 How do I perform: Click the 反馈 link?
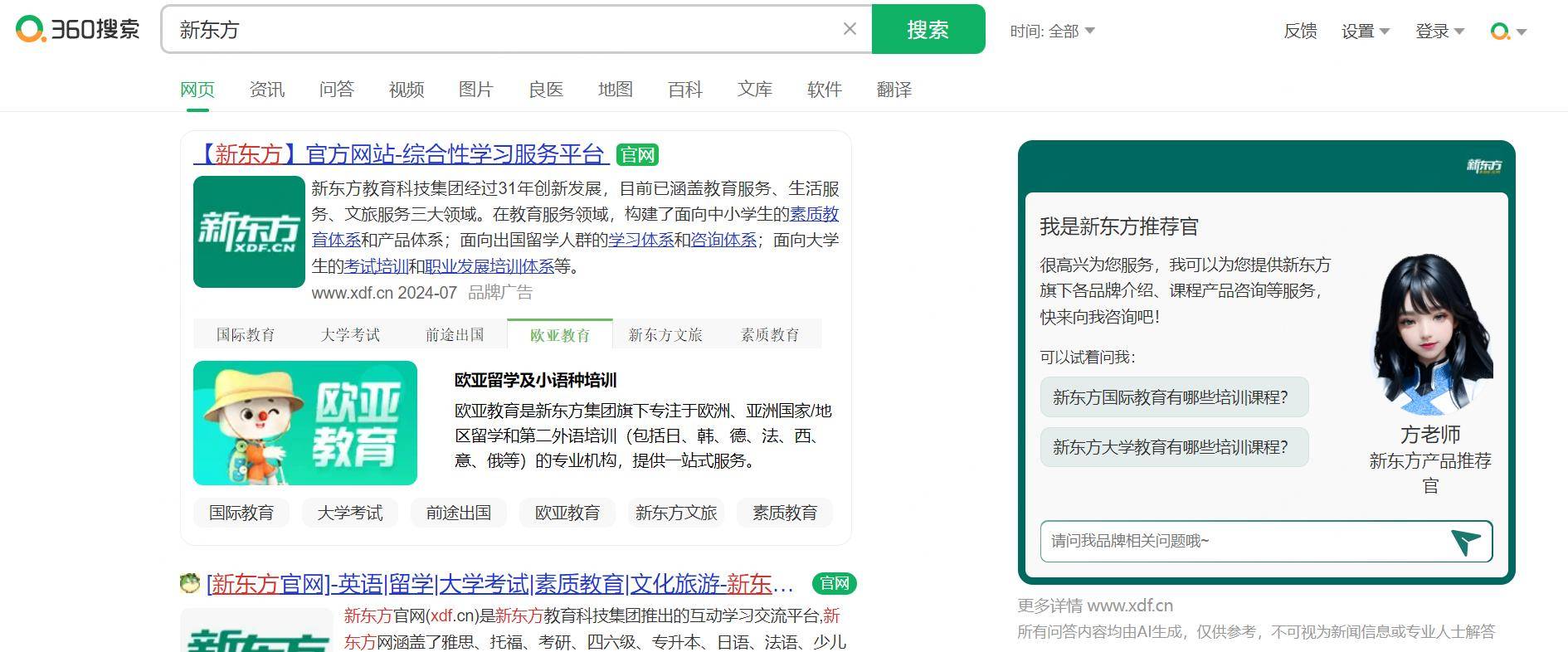click(1300, 32)
